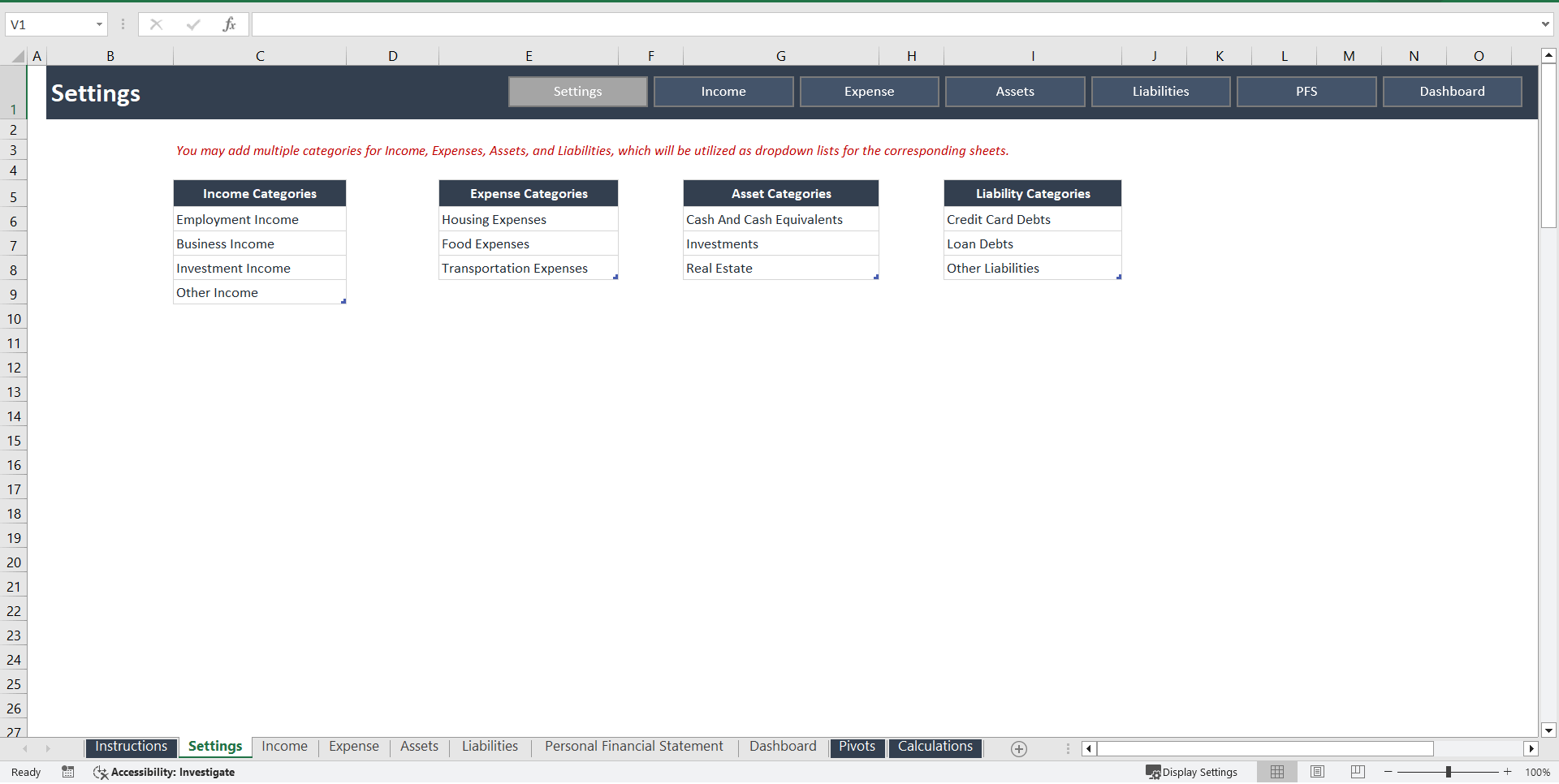Open Accessibility: Investigate checker
Viewport: 1559px width, 784px height.
click(164, 772)
